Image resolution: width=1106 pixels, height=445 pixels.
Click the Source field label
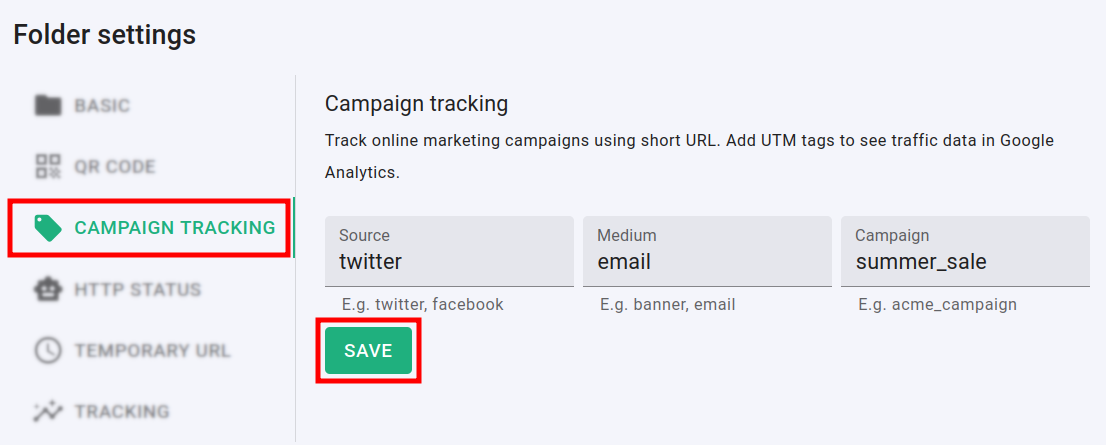364,236
